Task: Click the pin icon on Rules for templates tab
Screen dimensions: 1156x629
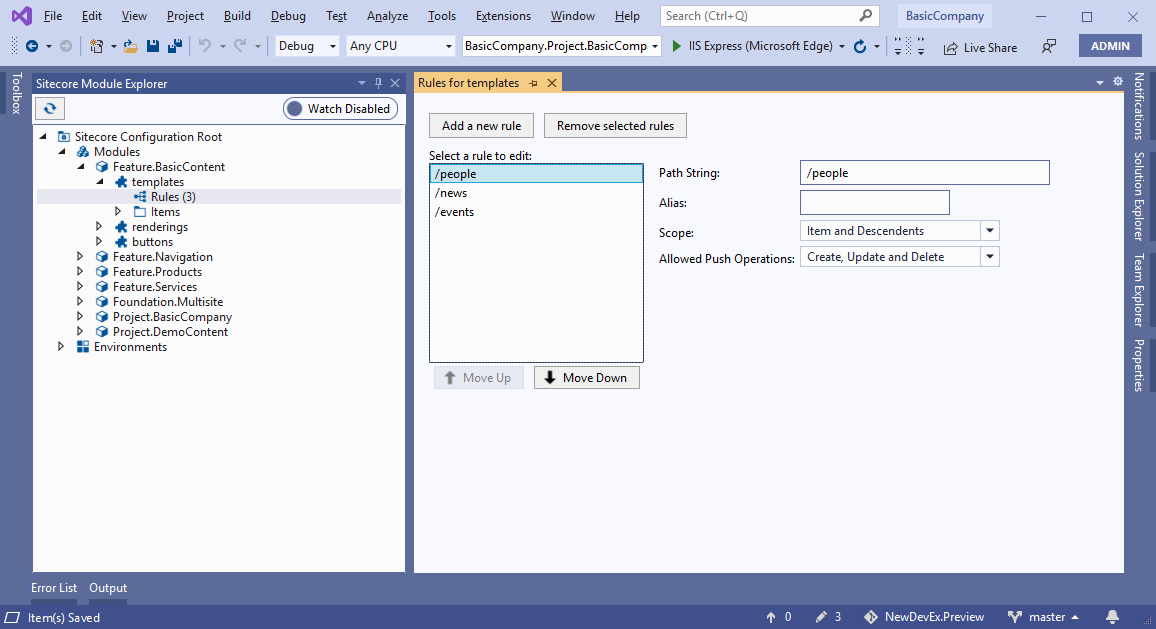Action: coord(533,83)
